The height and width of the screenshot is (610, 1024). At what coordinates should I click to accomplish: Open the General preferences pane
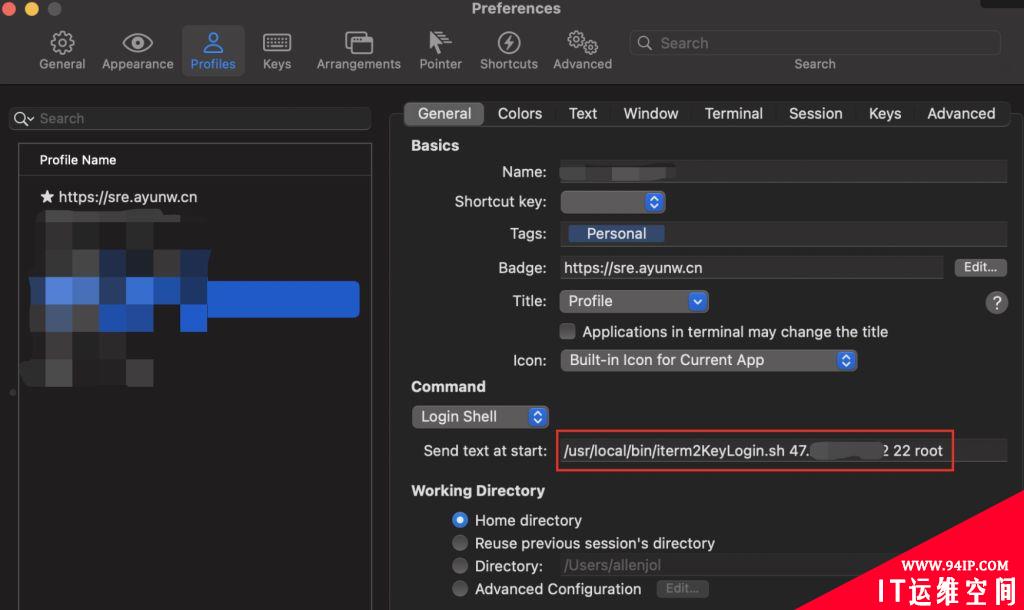point(62,50)
